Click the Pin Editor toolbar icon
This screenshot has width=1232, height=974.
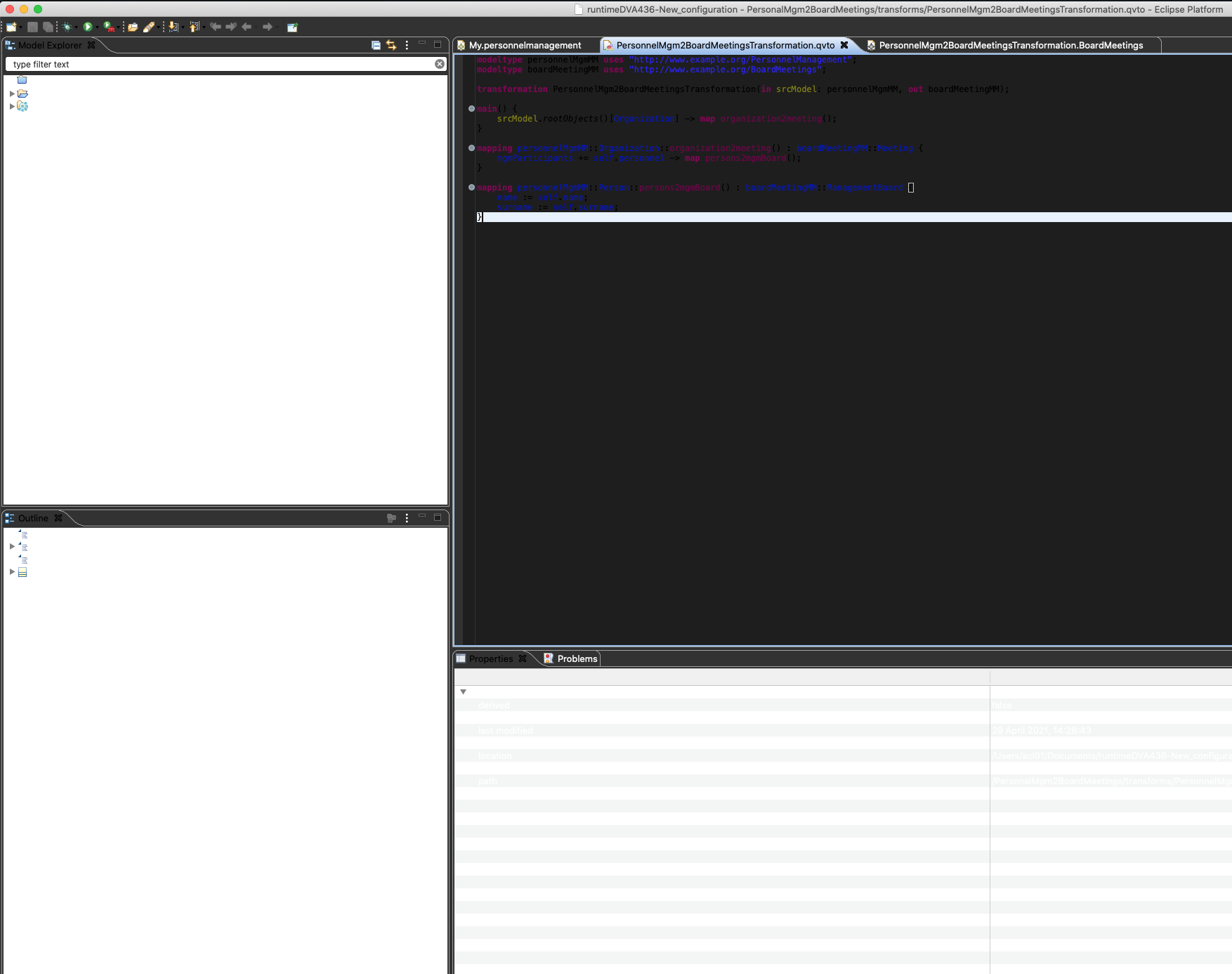(292, 27)
